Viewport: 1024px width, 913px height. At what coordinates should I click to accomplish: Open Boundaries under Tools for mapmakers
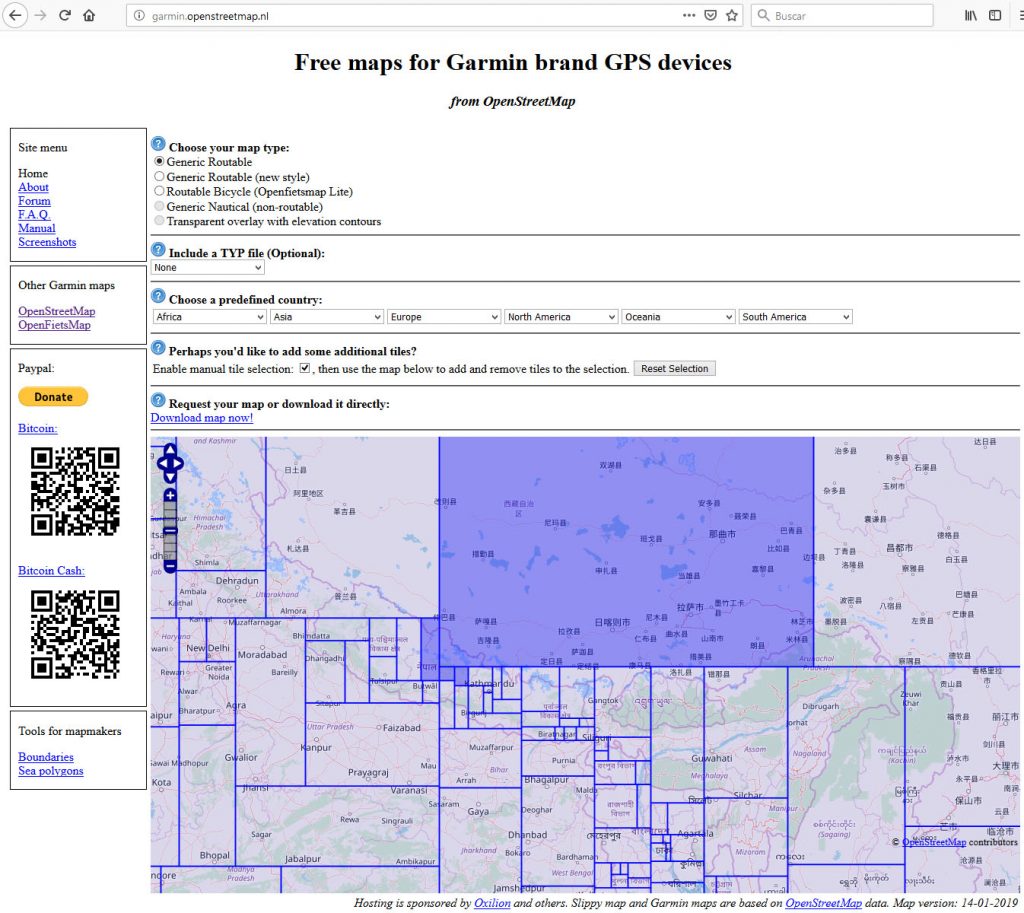[46, 757]
